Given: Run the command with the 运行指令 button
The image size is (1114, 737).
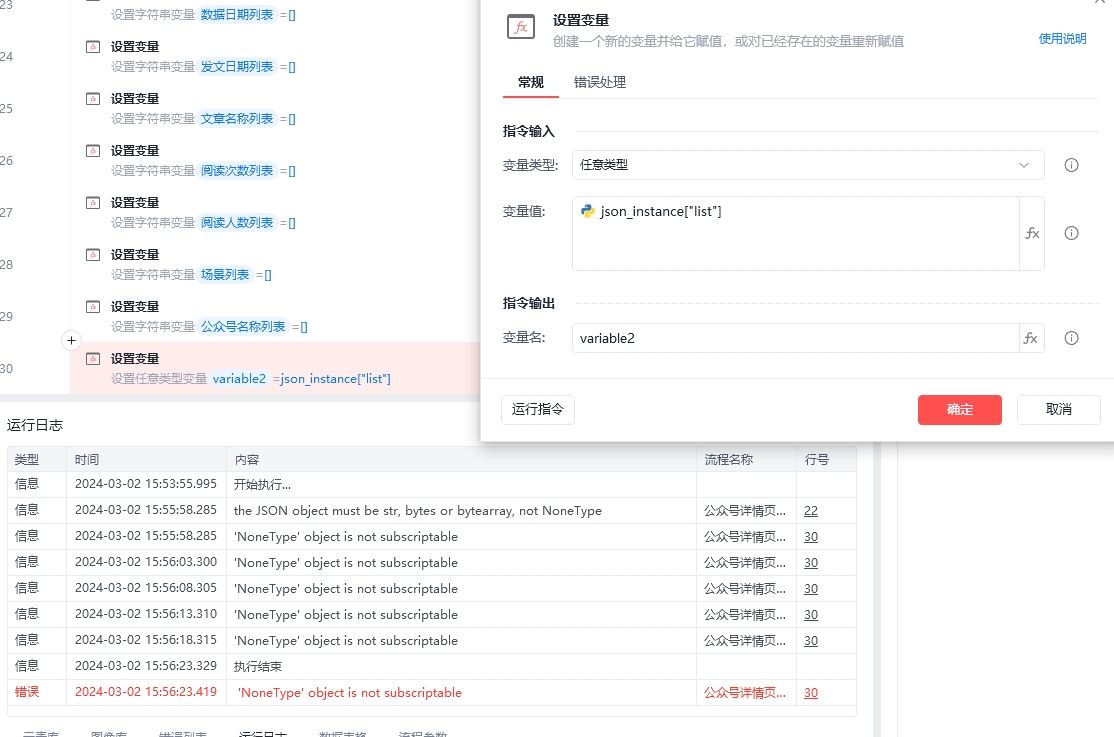Looking at the screenshot, I should pyautogui.click(x=538, y=409).
